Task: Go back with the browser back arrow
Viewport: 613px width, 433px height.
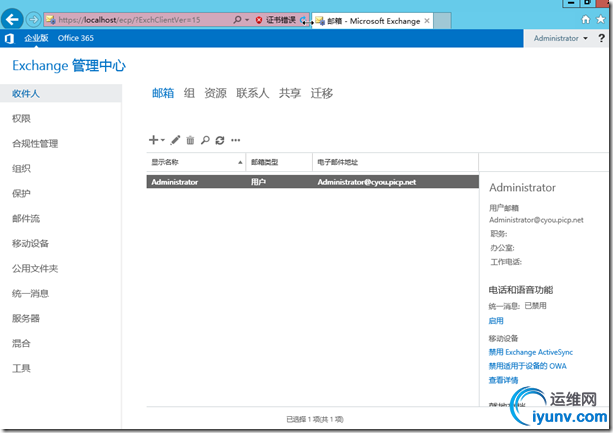Action: (x=12, y=19)
